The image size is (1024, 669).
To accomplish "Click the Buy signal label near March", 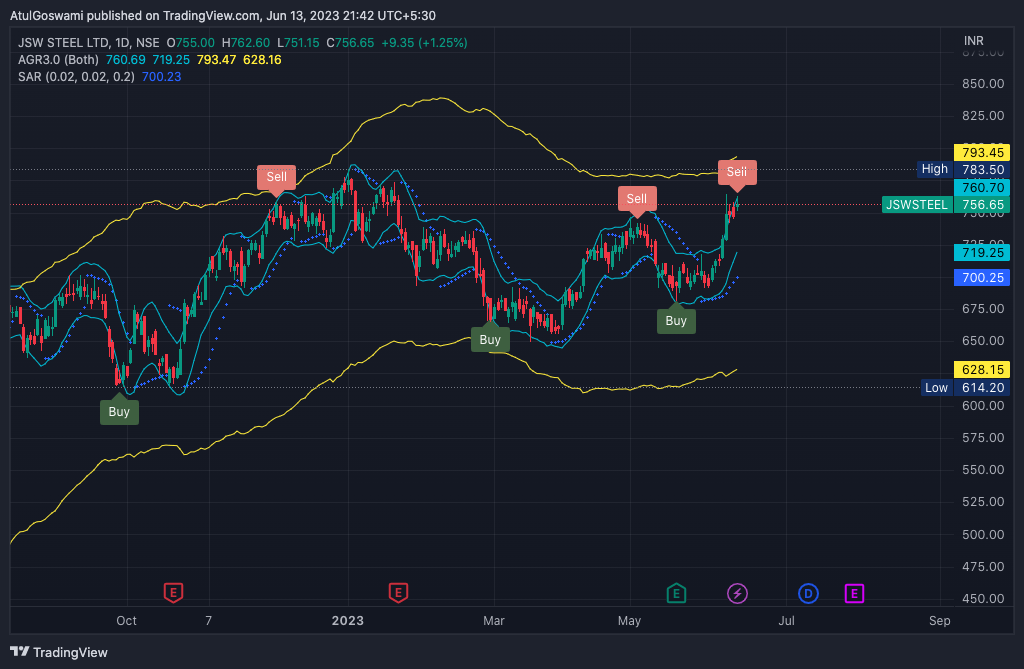I will click(490, 338).
